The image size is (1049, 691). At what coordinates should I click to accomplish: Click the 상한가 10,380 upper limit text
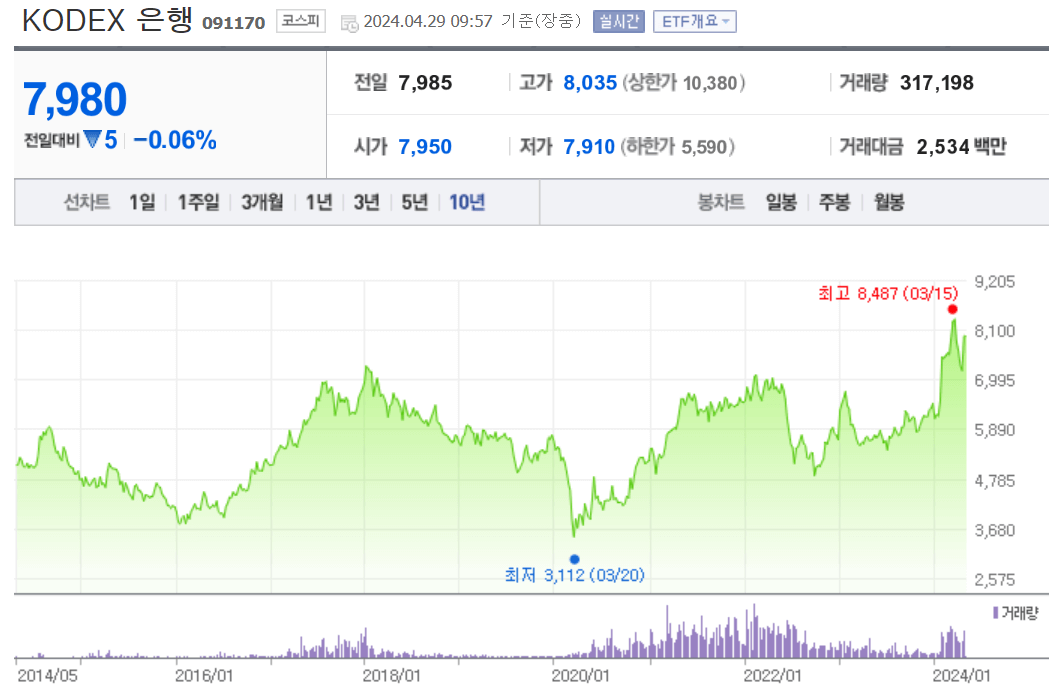[x=683, y=83]
